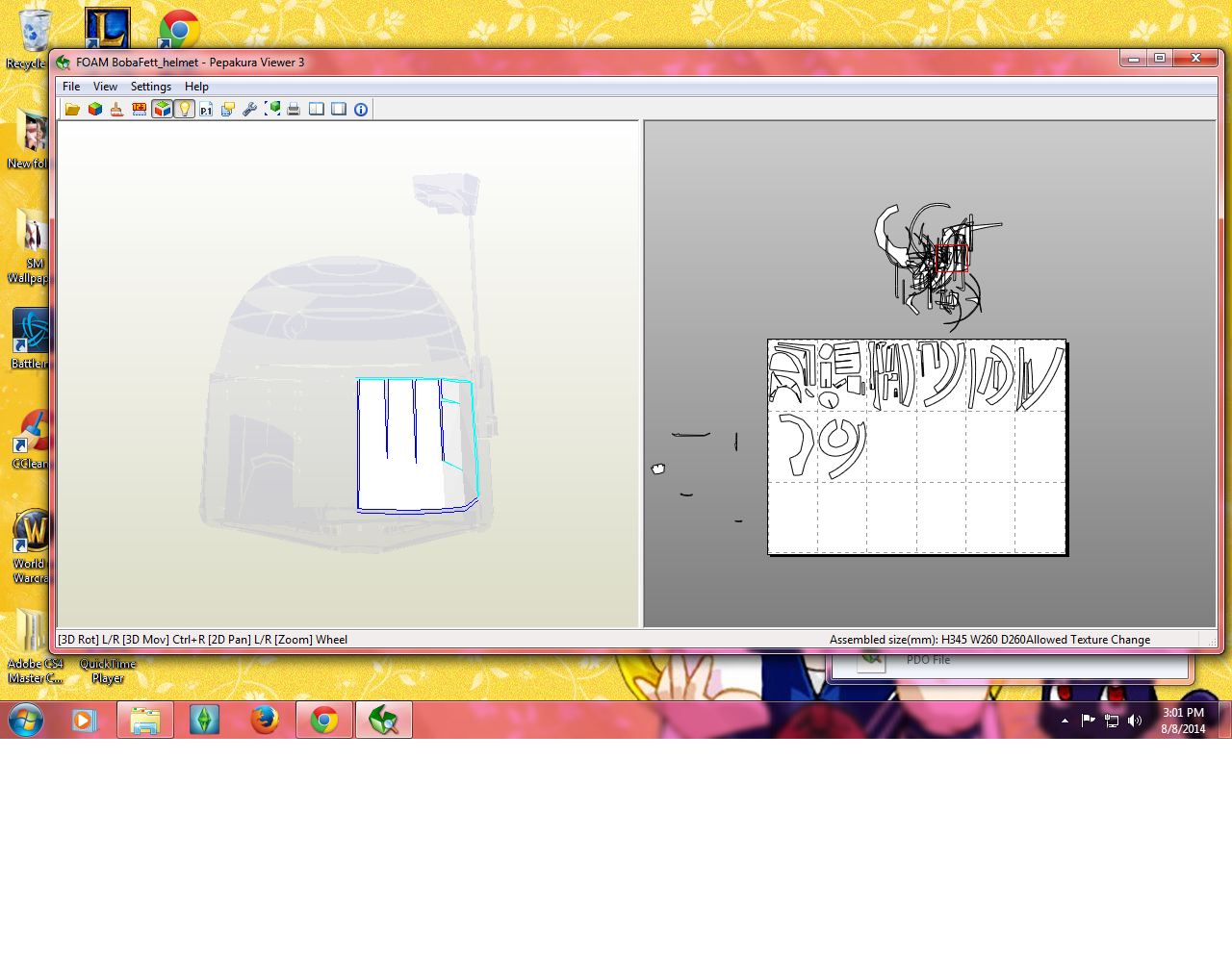The image size is (1232, 962).
Task: Open settings with the wrench icon
Action: (250, 110)
